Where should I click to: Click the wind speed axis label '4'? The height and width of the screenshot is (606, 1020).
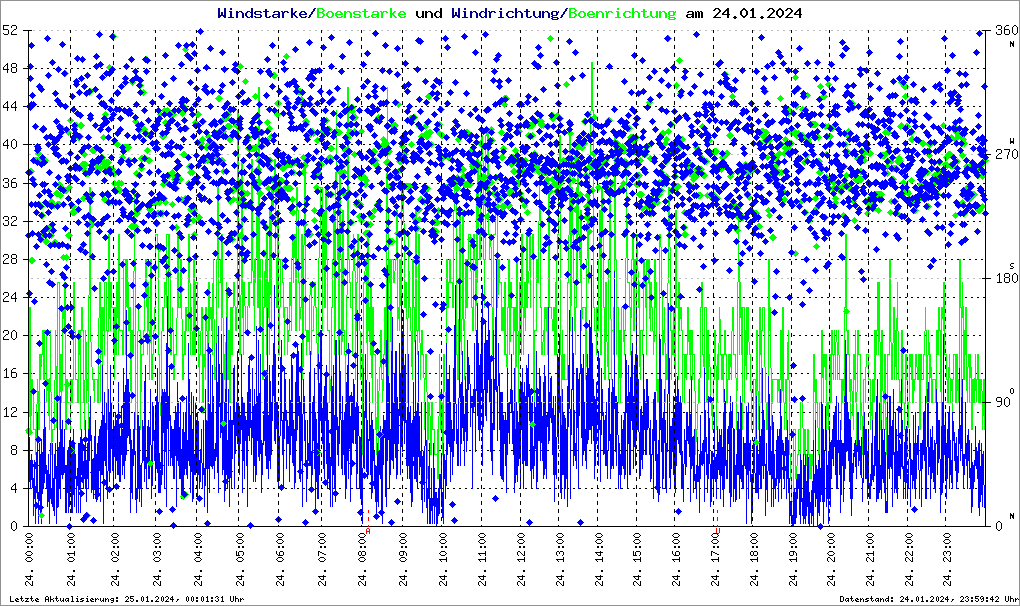point(14,488)
